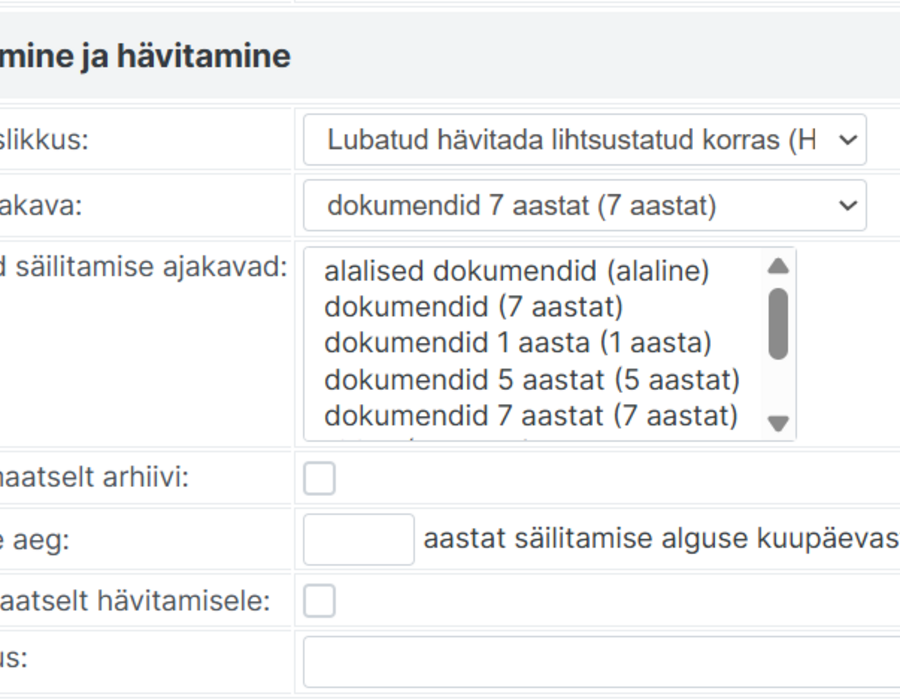Select 'dokumendid 5 aastat (5 aastat)' option
Screen dimensions: 900x700
point(532,379)
